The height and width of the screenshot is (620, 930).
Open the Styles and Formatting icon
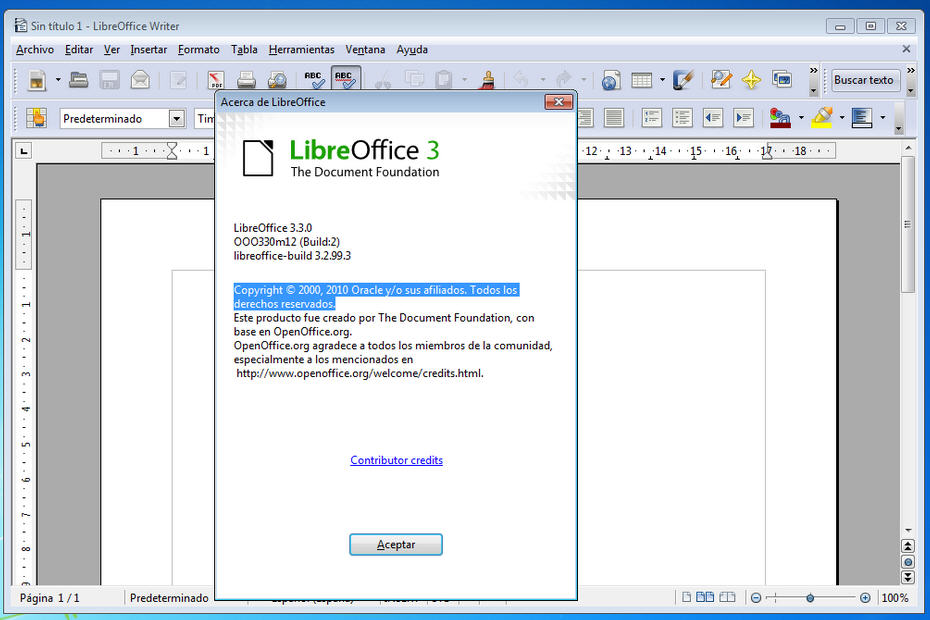point(37,118)
